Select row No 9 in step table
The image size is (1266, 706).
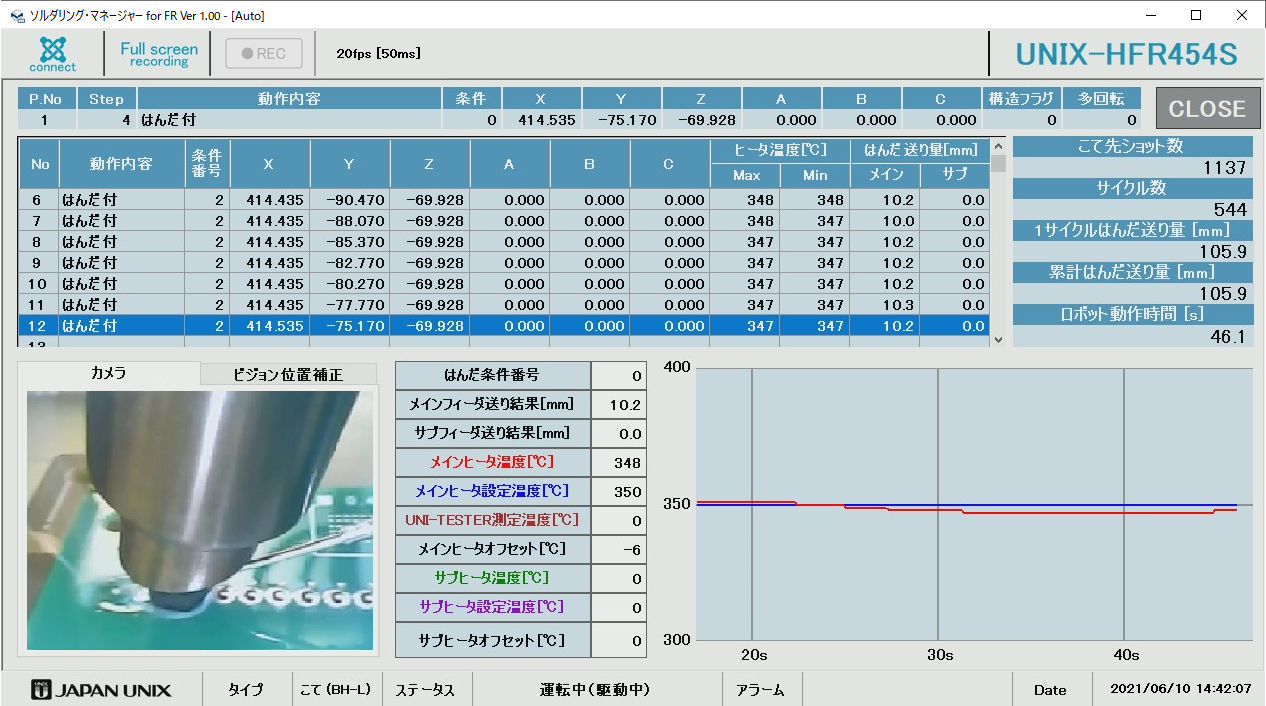point(504,263)
